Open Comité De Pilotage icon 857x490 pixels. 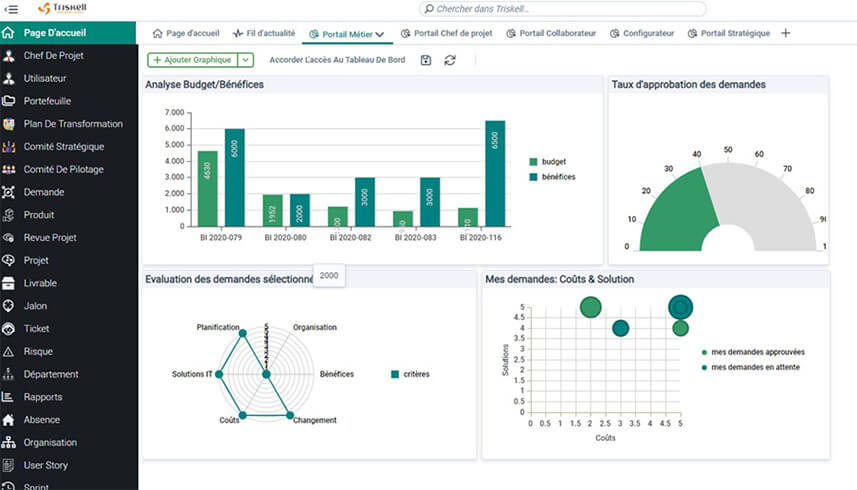pyautogui.click(x=8, y=169)
